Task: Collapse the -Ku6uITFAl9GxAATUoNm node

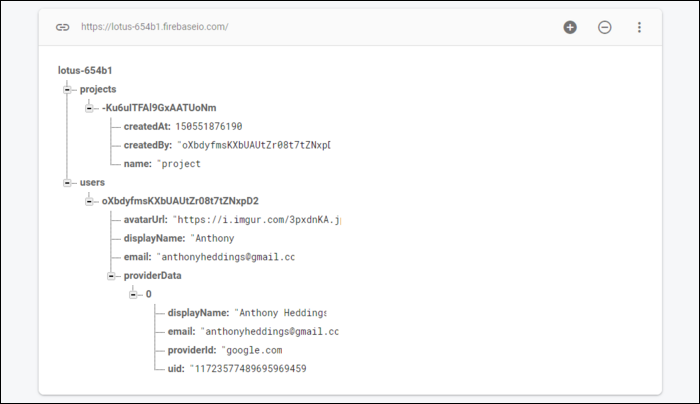Action: (x=89, y=108)
